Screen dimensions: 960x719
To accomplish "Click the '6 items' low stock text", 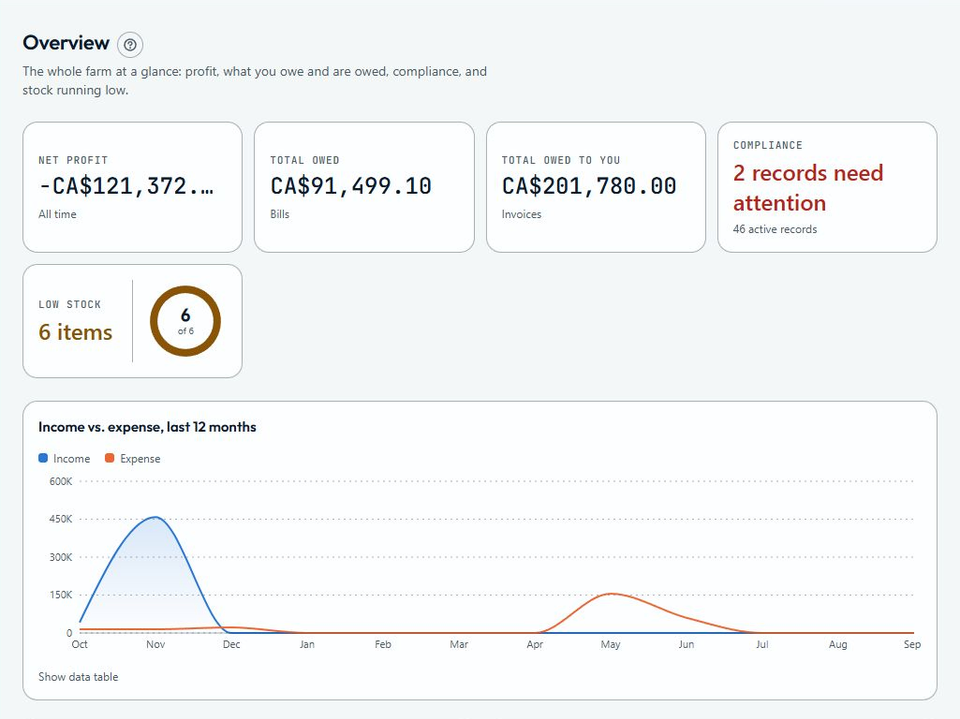I will click(x=75, y=332).
